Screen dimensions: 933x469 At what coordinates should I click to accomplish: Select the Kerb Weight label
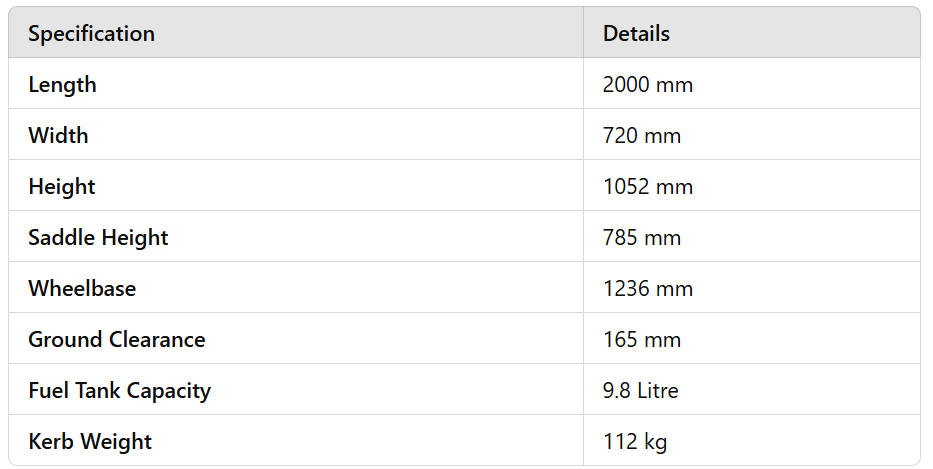[x=90, y=442]
